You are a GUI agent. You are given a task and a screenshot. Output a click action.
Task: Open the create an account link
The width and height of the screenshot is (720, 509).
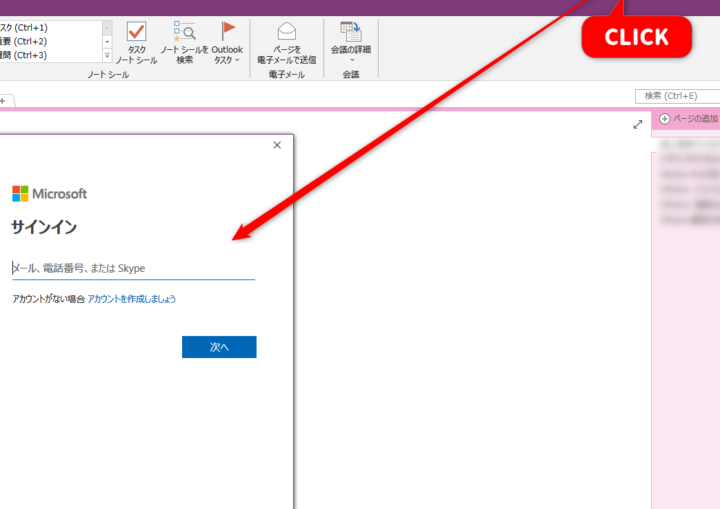[x=131, y=299]
